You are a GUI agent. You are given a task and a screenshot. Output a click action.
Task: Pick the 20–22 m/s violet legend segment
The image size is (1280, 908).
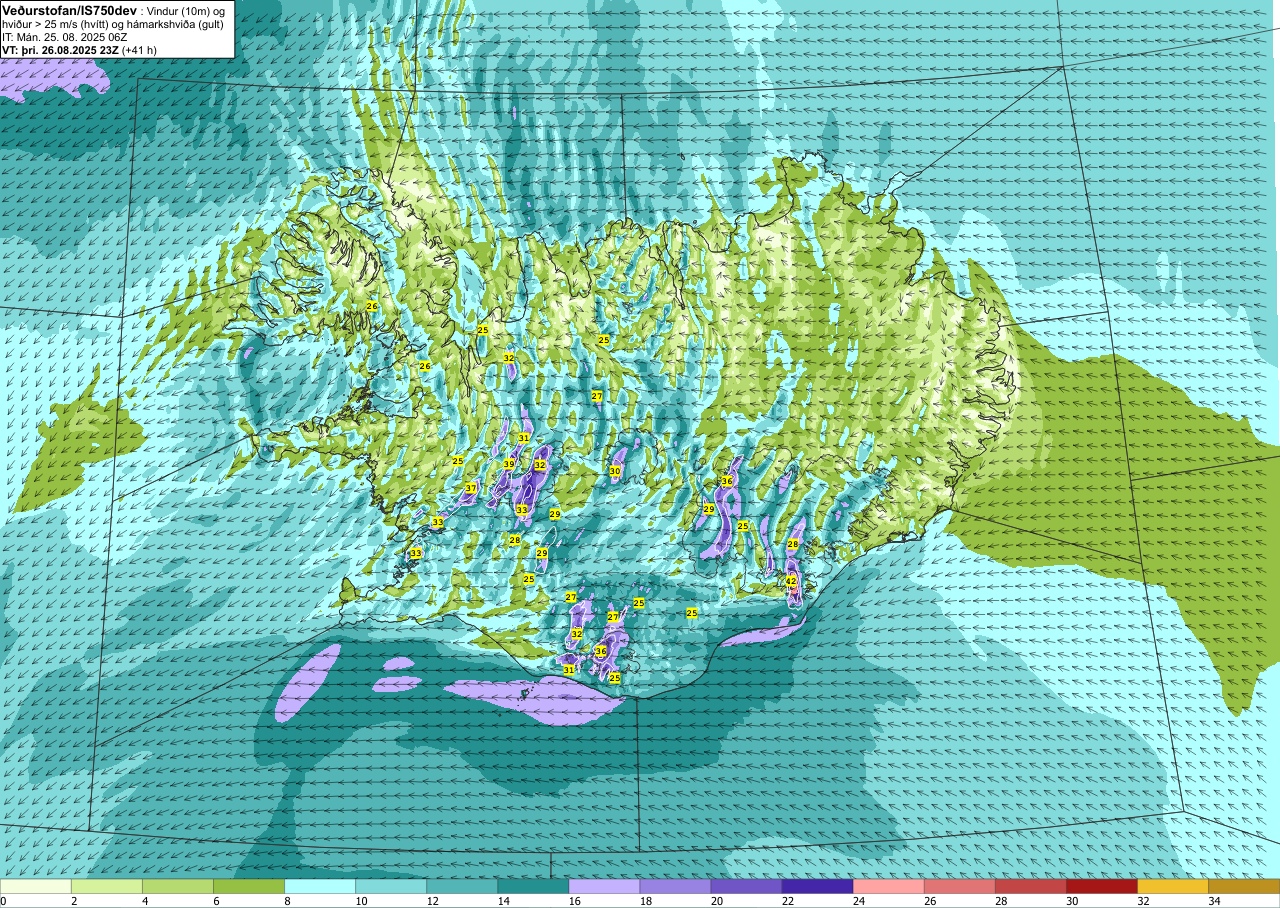746,886
